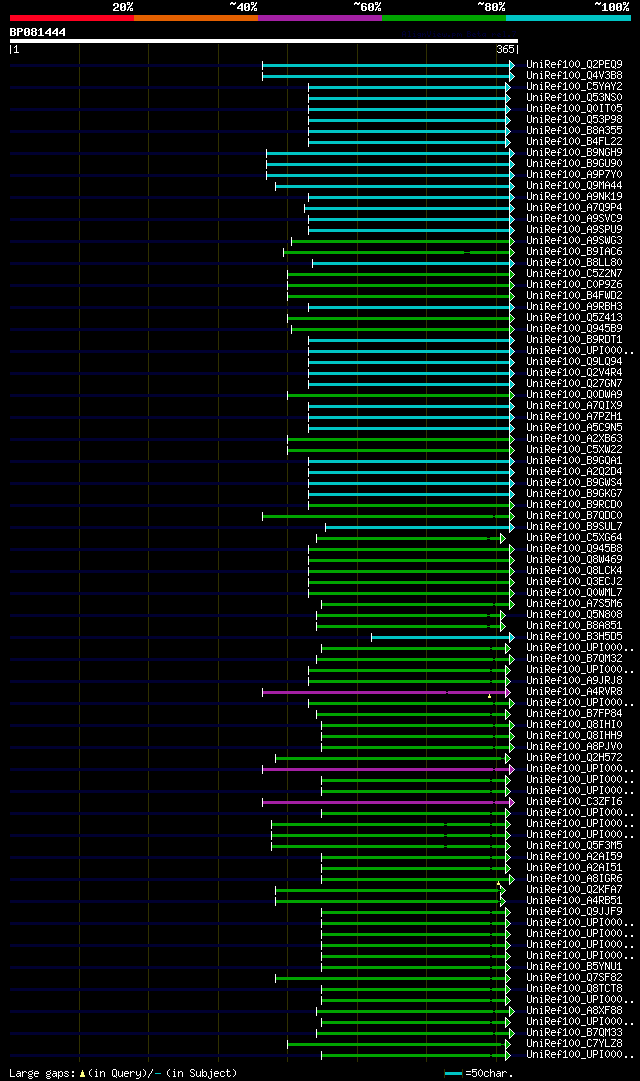Click the white query sequence bar

[x=263, y=41]
